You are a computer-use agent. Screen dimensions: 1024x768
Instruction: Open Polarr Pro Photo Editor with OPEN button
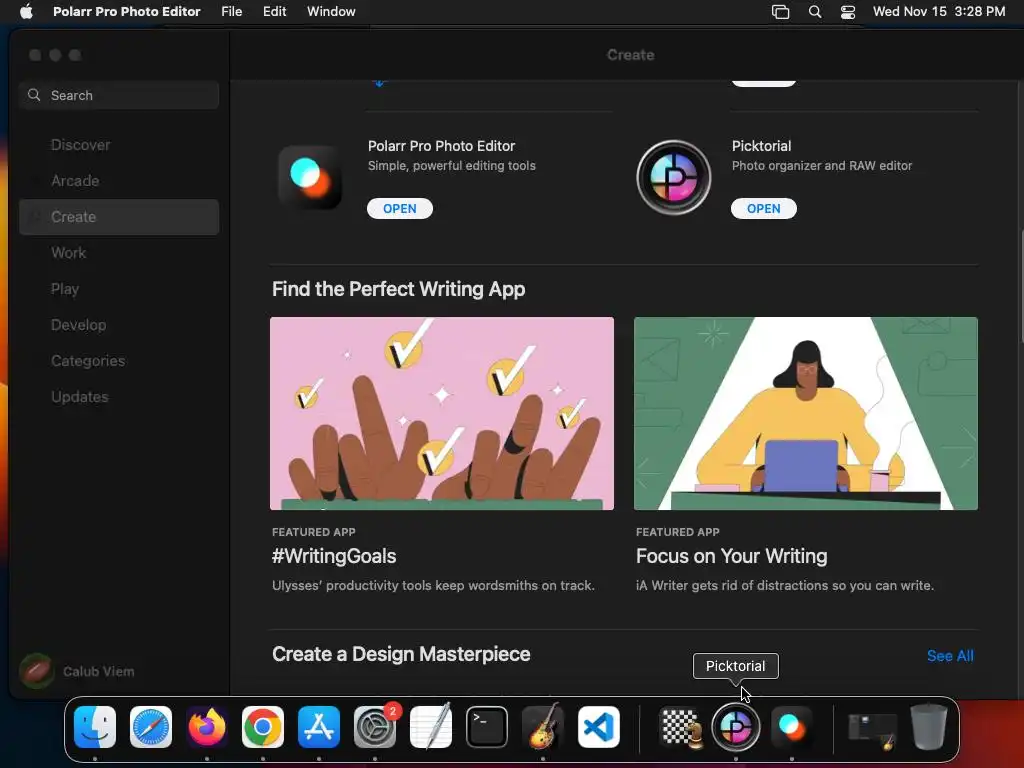(x=400, y=208)
